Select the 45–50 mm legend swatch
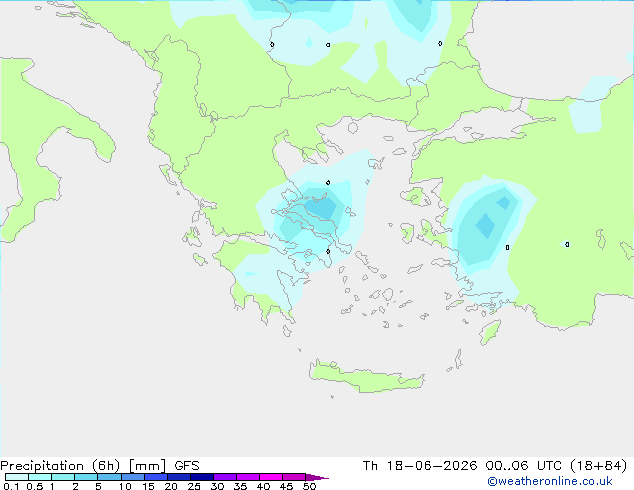The height and width of the screenshot is (490, 634). pyautogui.click(x=294, y=477)
